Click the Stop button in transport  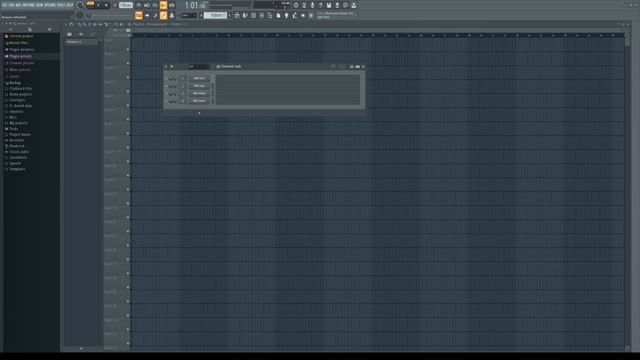click(107, 5)
